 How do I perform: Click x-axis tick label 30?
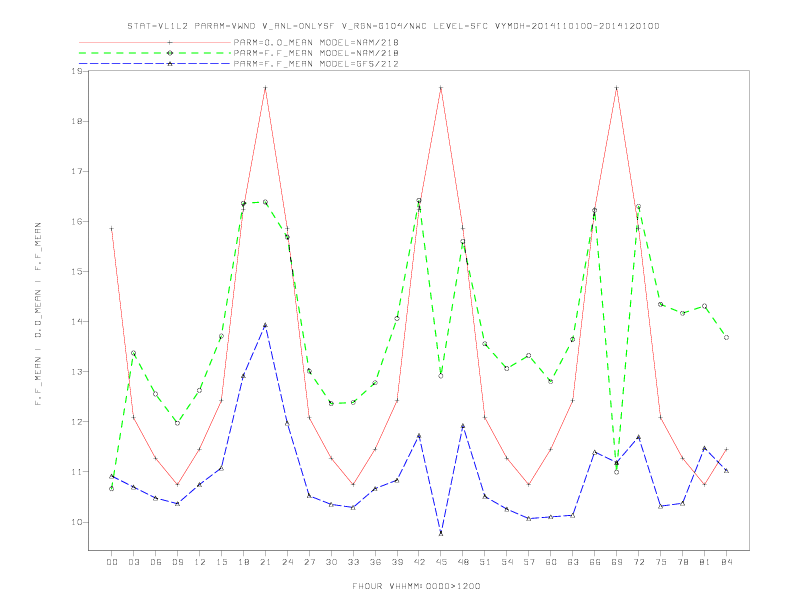[x=331, y=562]
